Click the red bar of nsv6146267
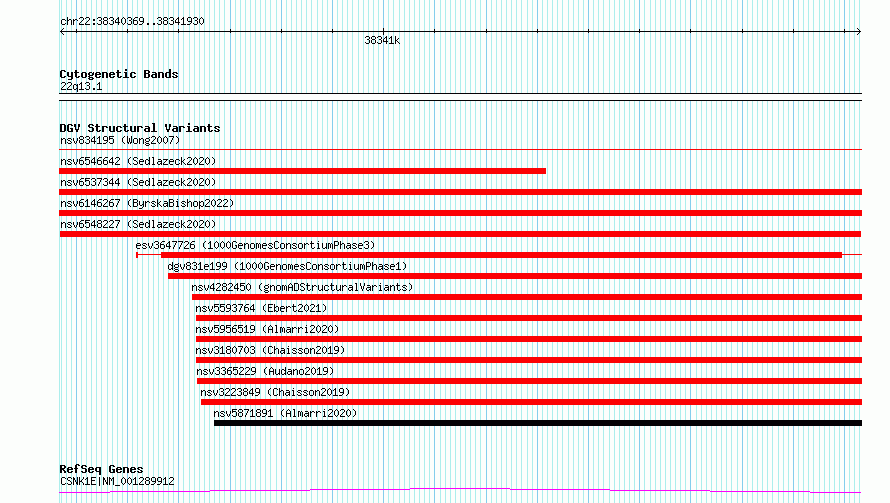Viewport: 890px width, 503px height. [460, 213]
